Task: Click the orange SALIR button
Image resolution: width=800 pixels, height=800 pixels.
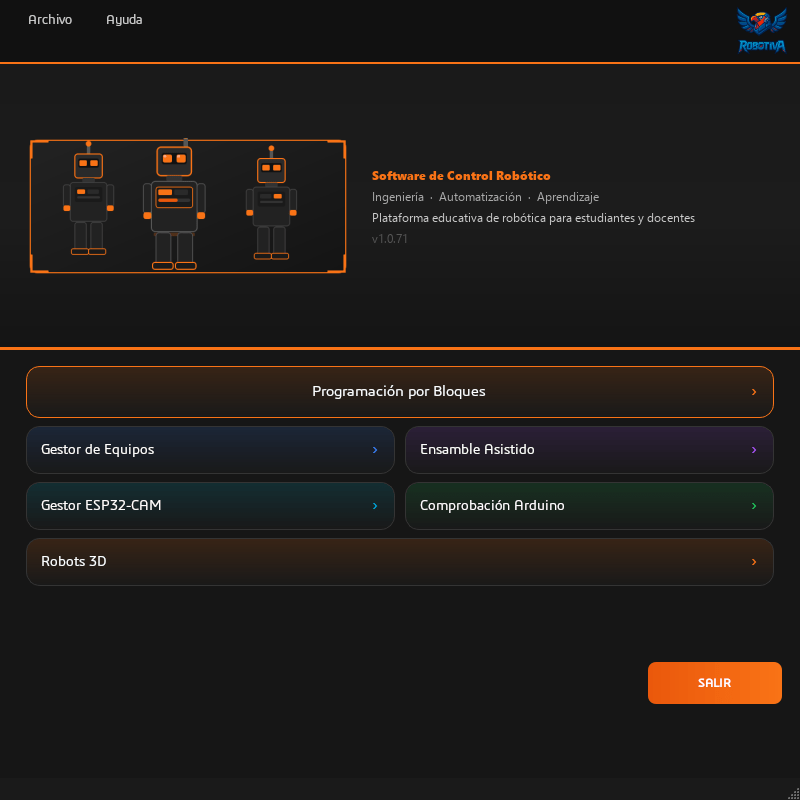Action: (714, 683)
